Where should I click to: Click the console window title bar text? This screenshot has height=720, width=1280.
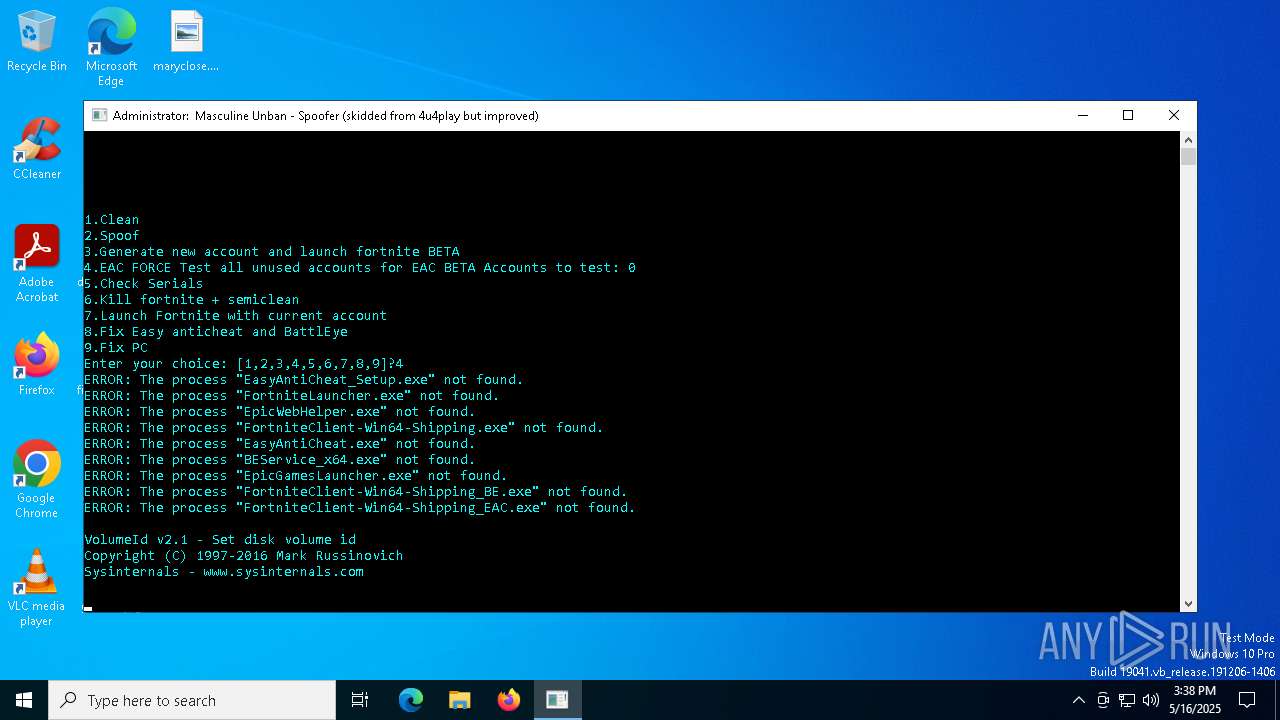point(325,116)
